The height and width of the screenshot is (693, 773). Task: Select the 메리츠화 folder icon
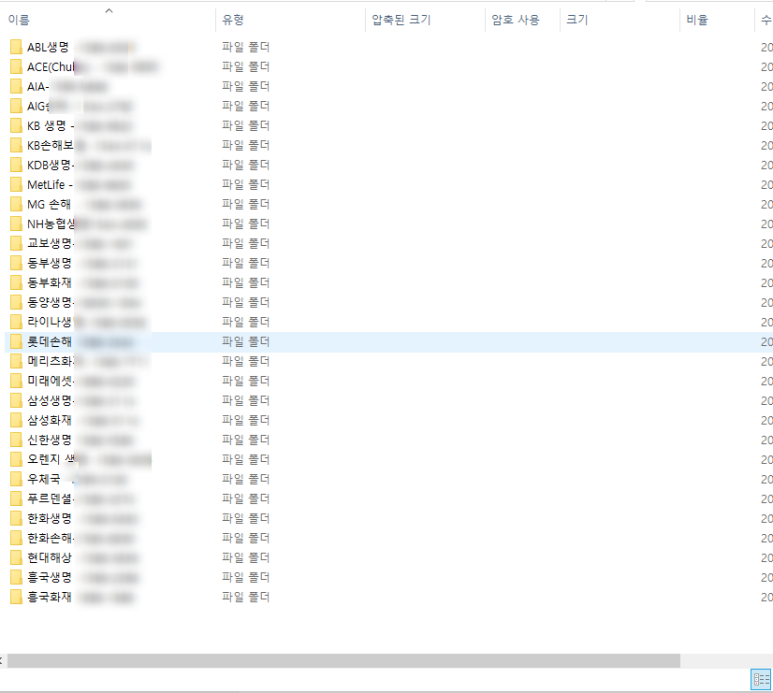16,361
